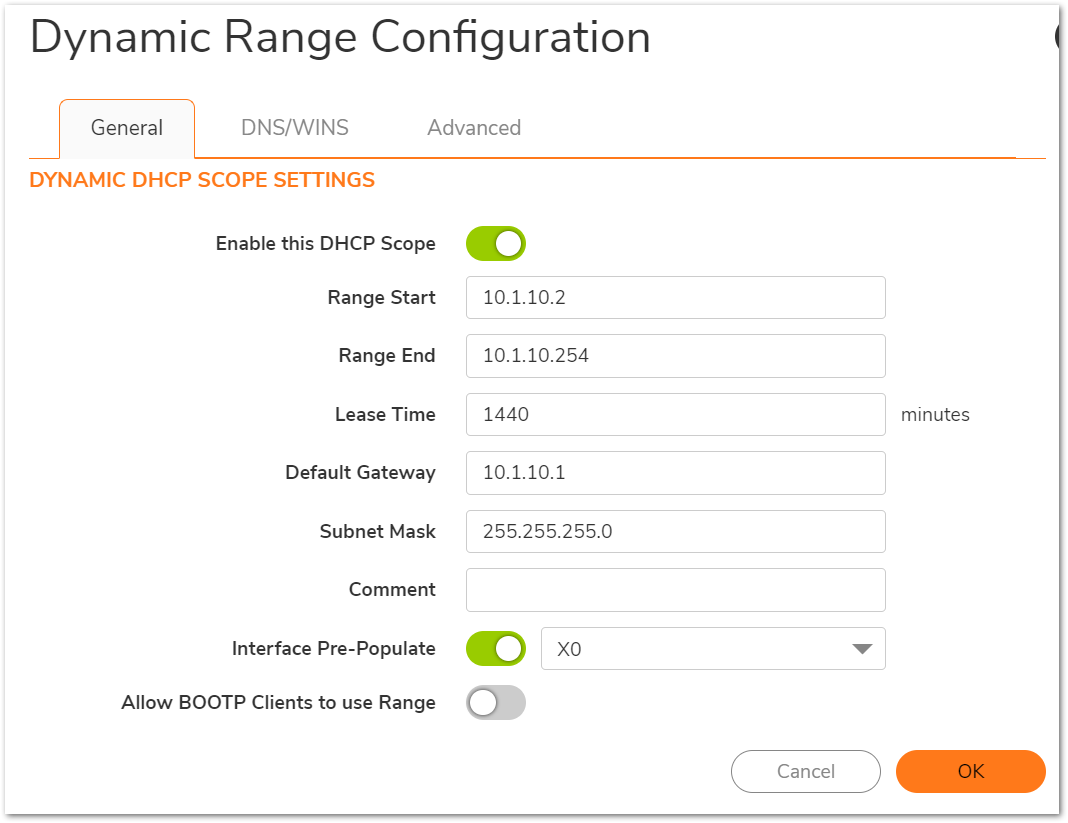
Task: Disable the Enable this DHCP Scope toggle
Action: 496,243
